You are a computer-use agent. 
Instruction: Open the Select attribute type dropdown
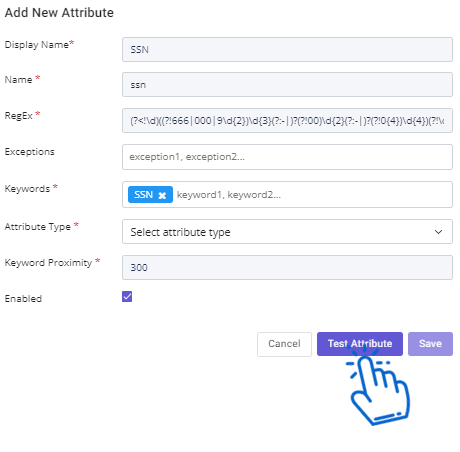click(287, 232)
